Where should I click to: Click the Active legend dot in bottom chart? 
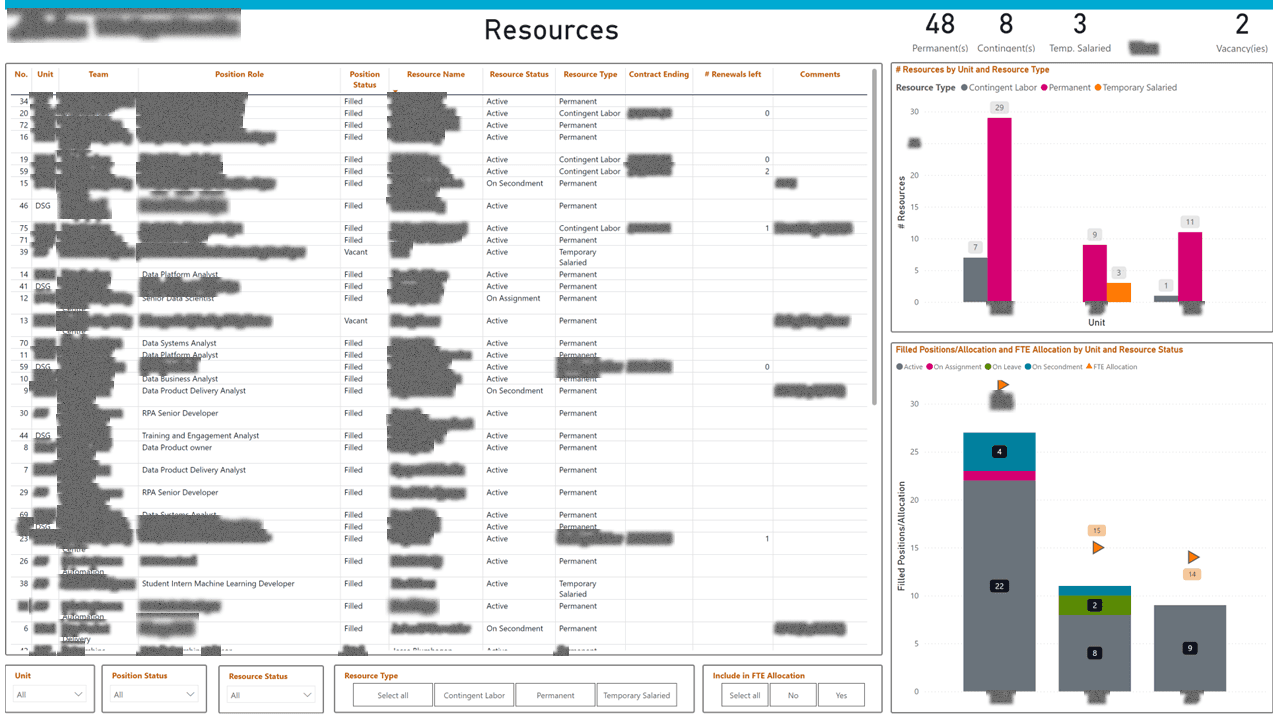[897, 367]
